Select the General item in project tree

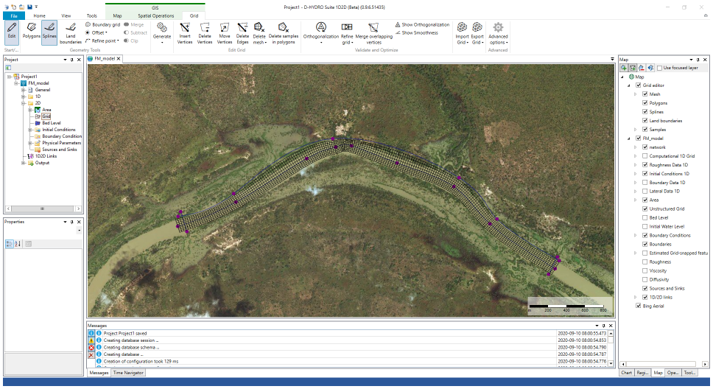(x=42, y=90)
